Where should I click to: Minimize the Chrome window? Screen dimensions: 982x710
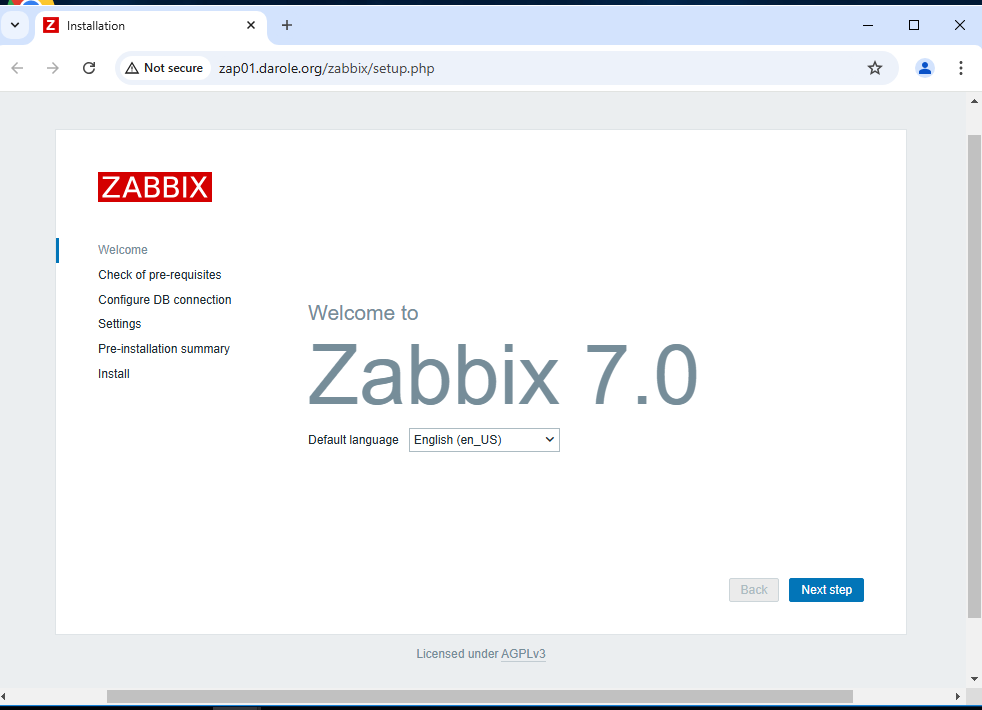[868, 25]
